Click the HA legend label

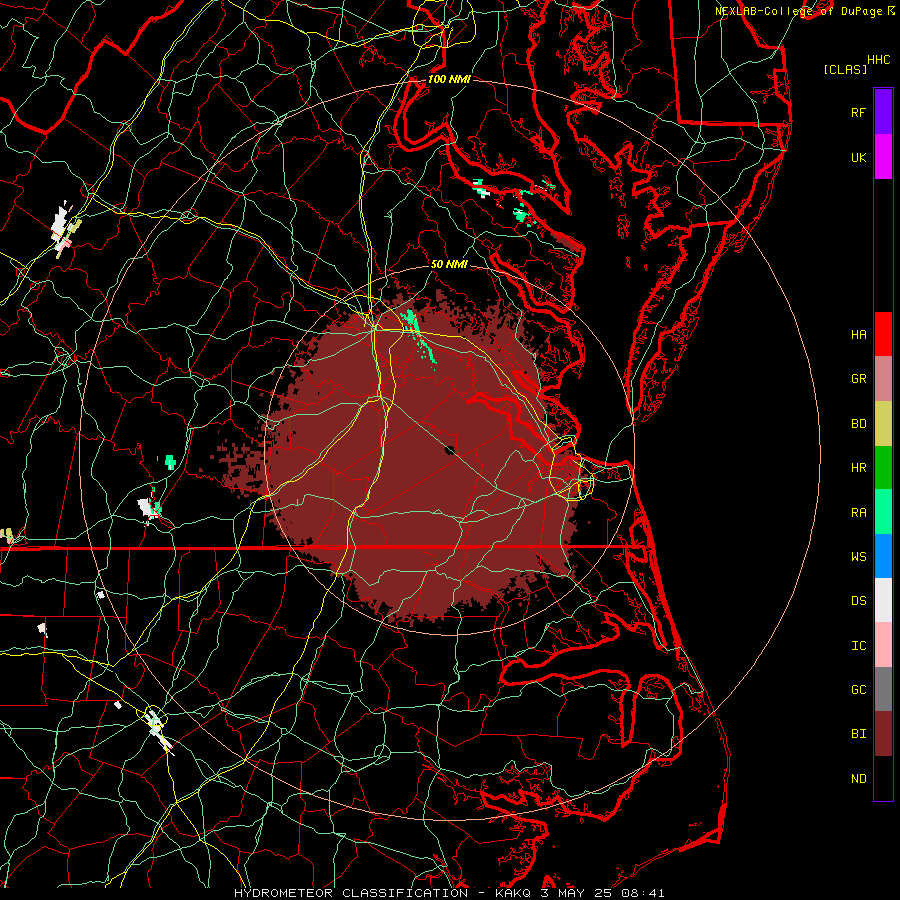click(x=859, y=334)
